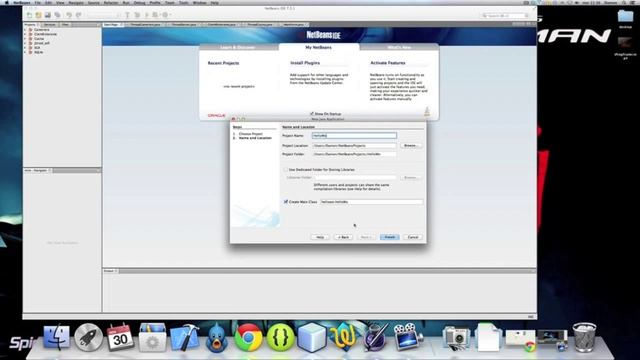Open the Refactor menu
This screenshot has height=360, width=640.
coord(111,2)
